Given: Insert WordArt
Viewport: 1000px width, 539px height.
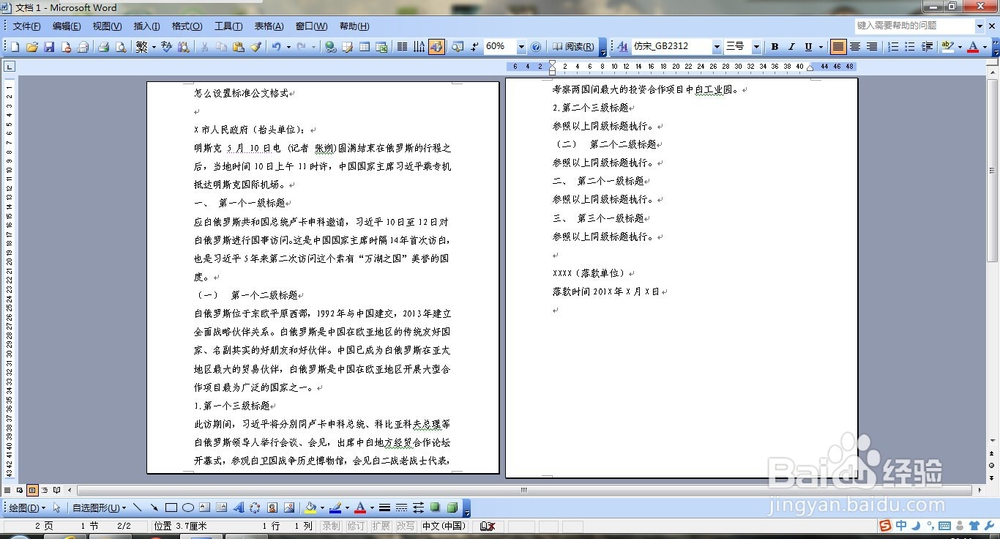Looking at the screenshot, I should pos(239,508).
